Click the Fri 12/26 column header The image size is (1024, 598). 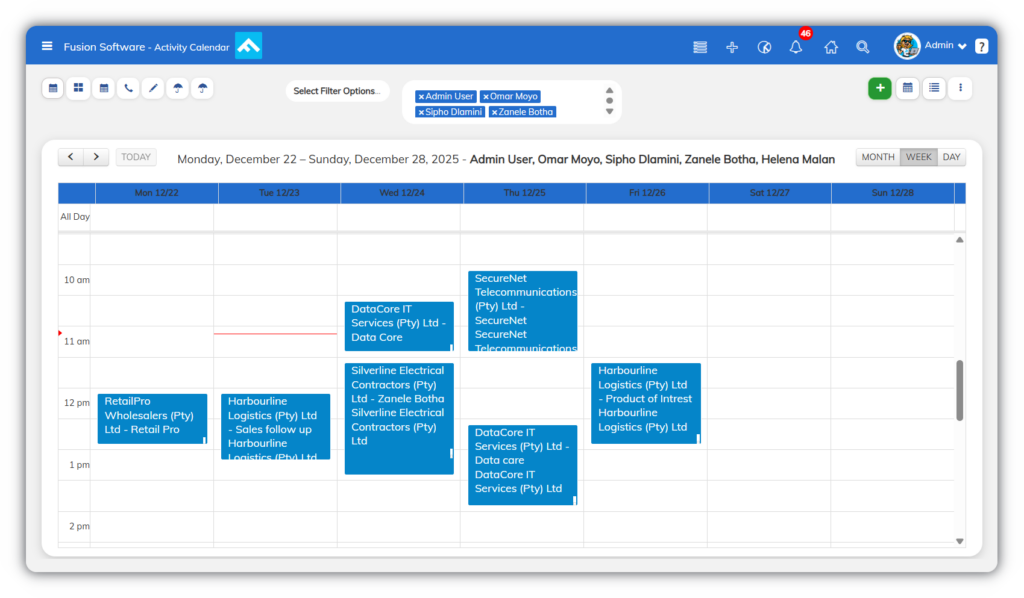[x=647, y=193]
